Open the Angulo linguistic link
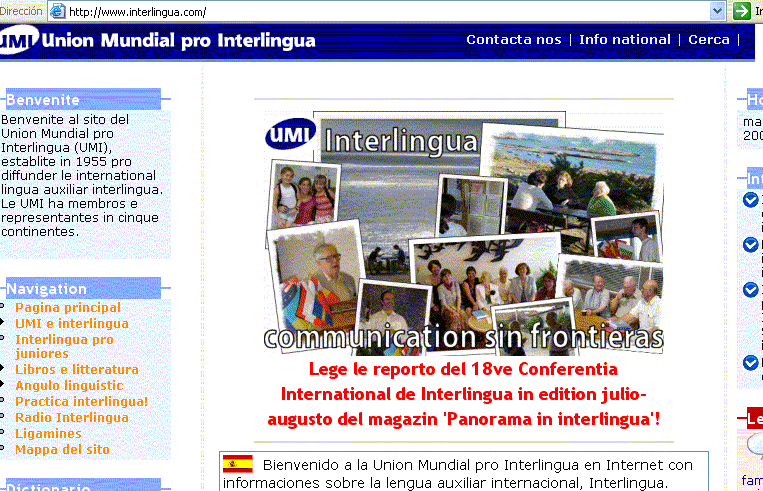The height and width of the screenshot is (491, 763). [69, 385]
